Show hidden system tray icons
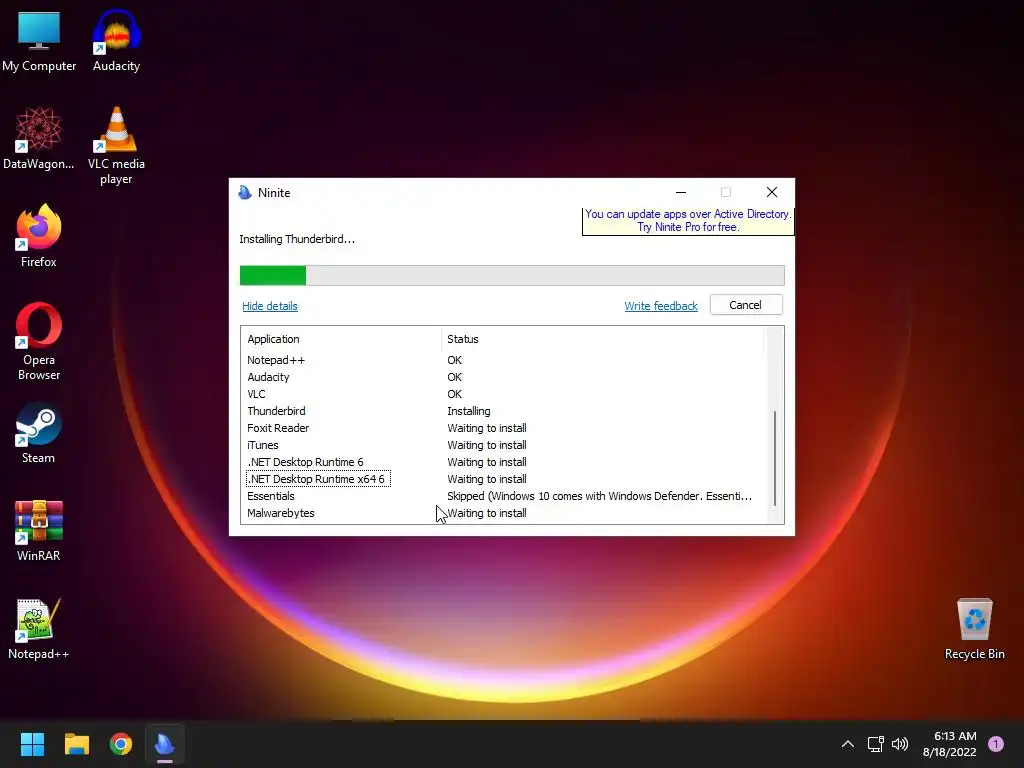The width and height of the screenshot is (1024, 768). click(x=848, y=744)
